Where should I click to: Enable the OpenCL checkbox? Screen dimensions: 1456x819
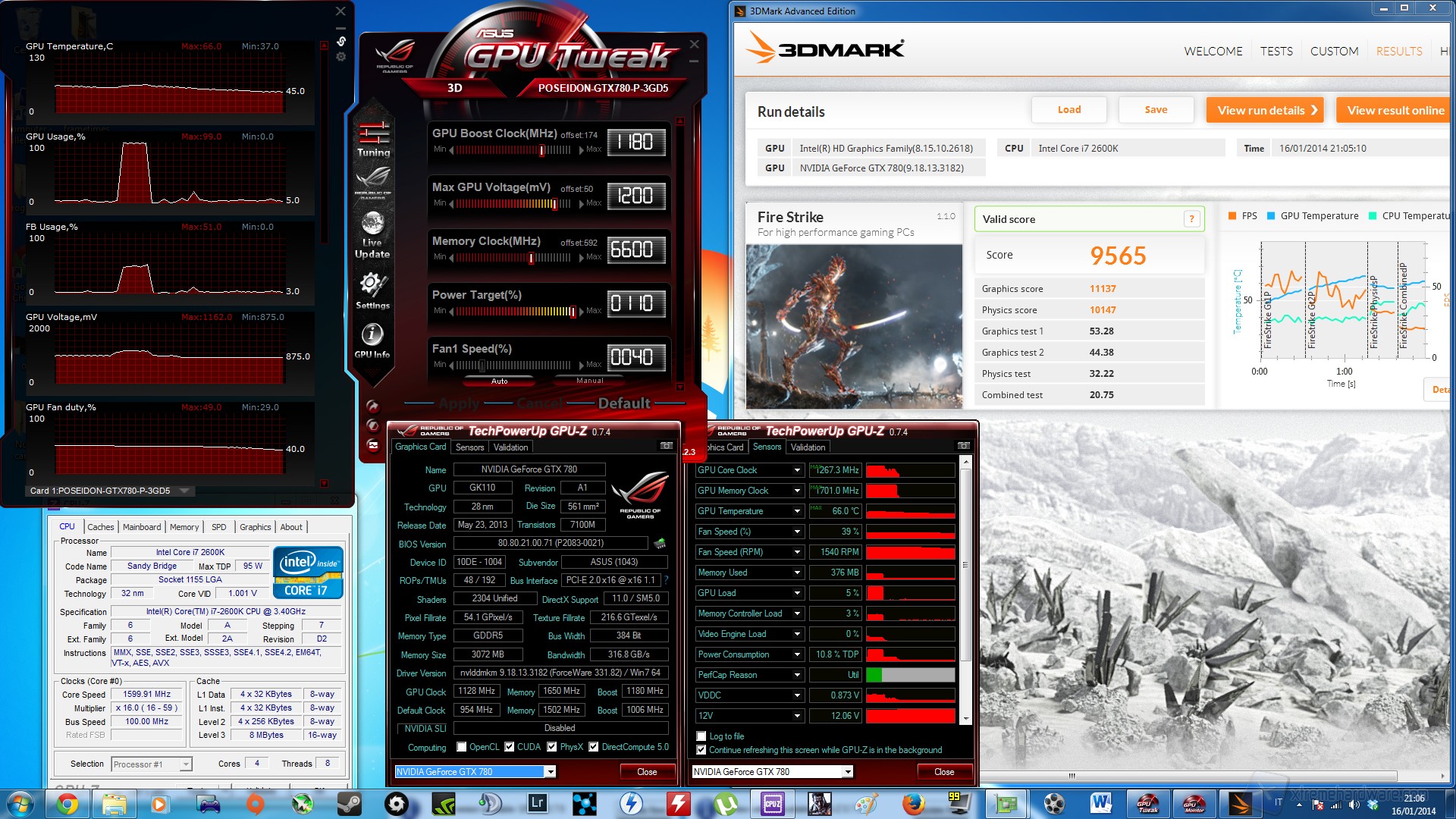coord(461,747)
